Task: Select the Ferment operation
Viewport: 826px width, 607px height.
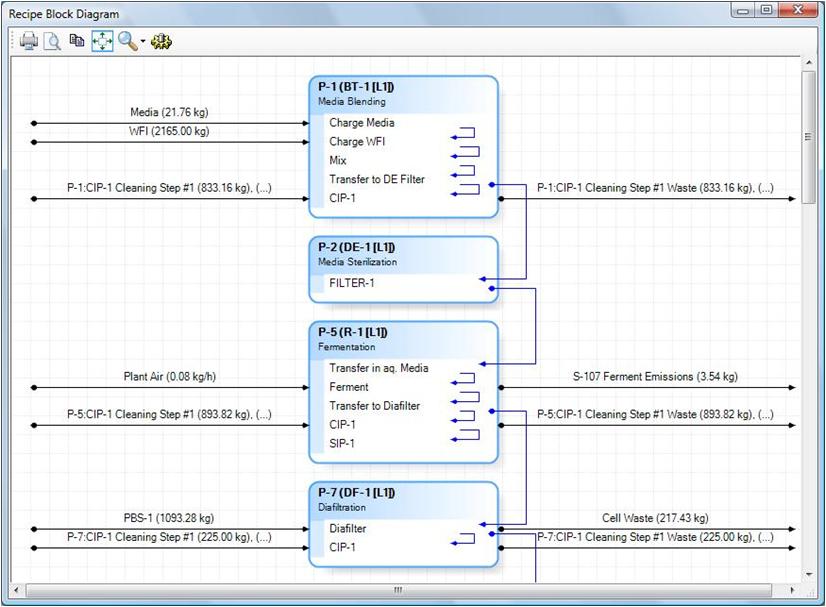Action: pyautogui.click(x=348, y=387)
